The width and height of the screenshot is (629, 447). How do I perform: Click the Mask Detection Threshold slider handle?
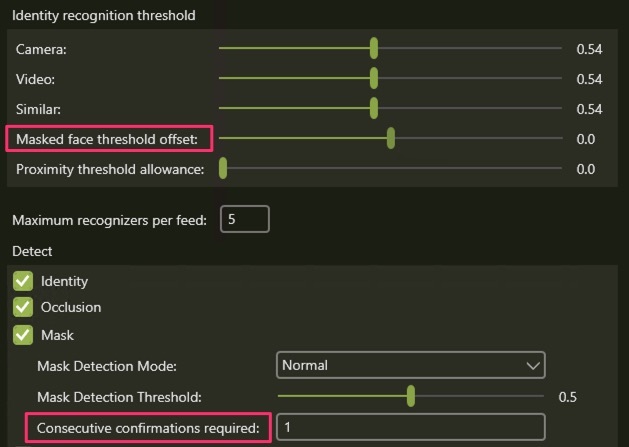coord(411,396)
